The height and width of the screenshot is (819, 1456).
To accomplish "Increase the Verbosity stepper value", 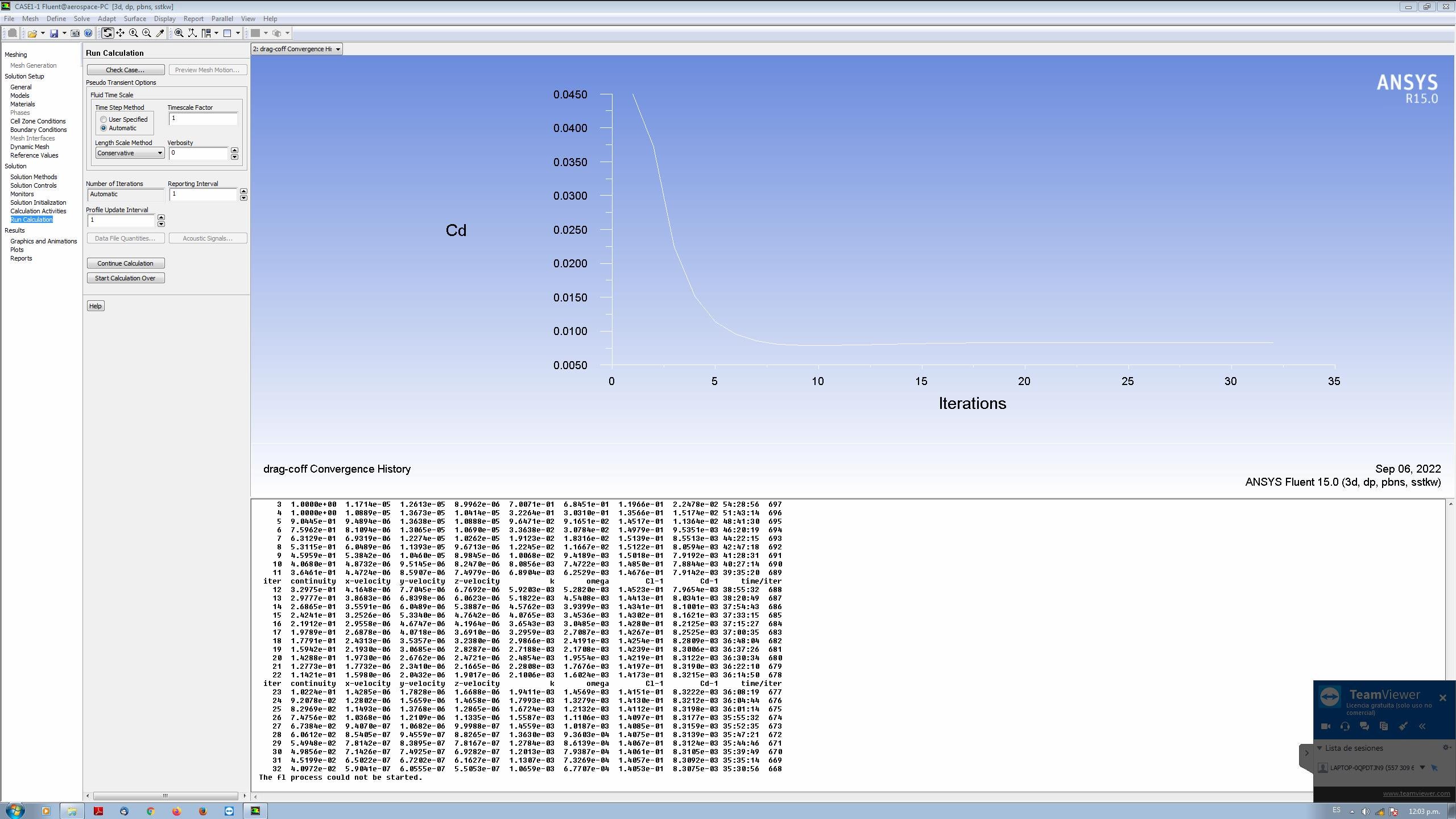I will tap(234, 150).
